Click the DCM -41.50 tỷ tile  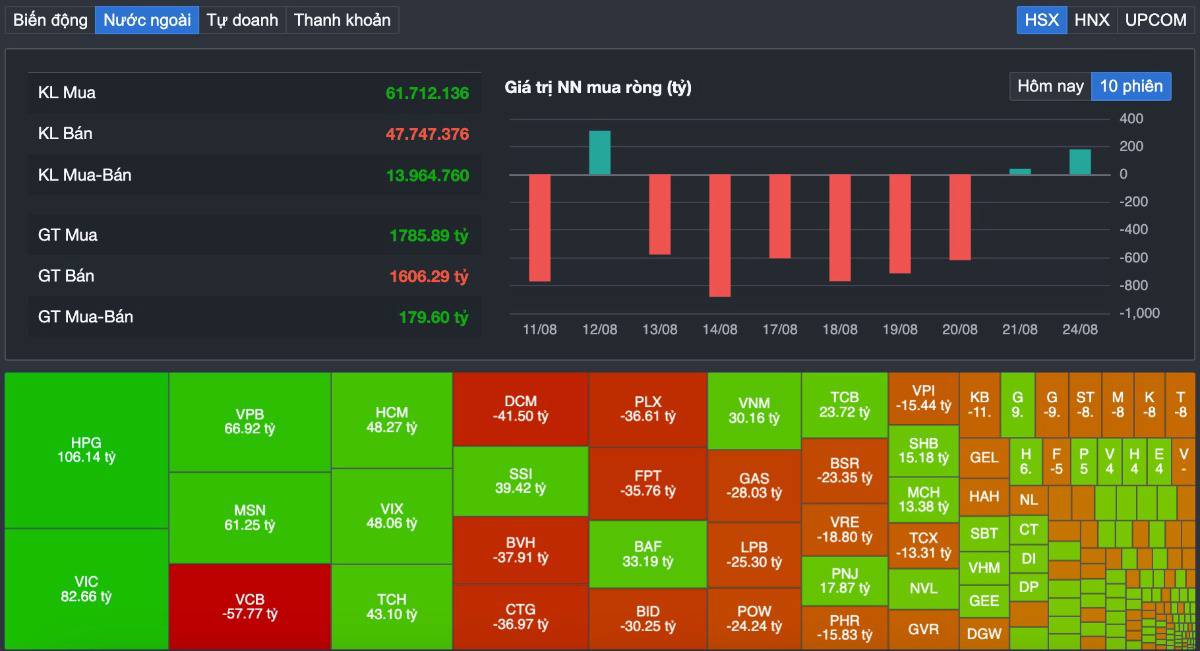[x=521, y=409]
